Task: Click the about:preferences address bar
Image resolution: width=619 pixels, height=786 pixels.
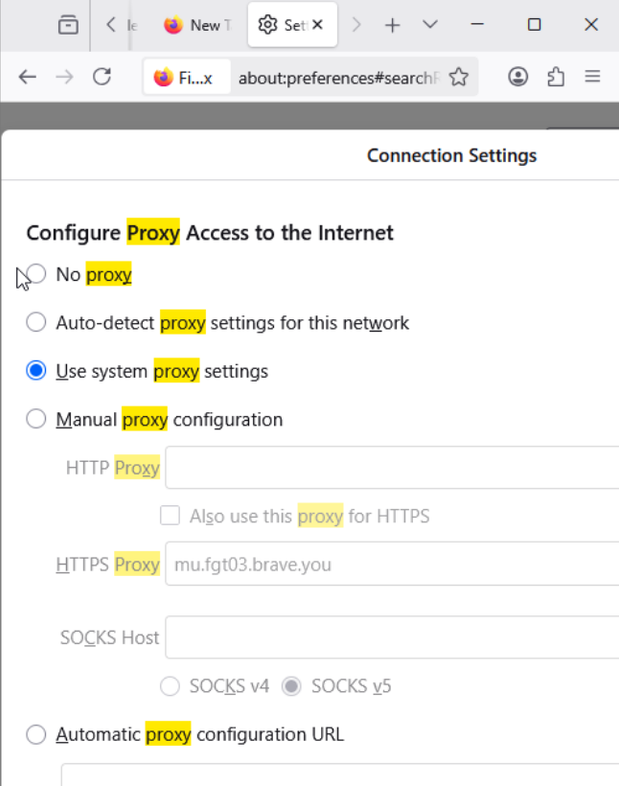Action: (x=338, y=77)
